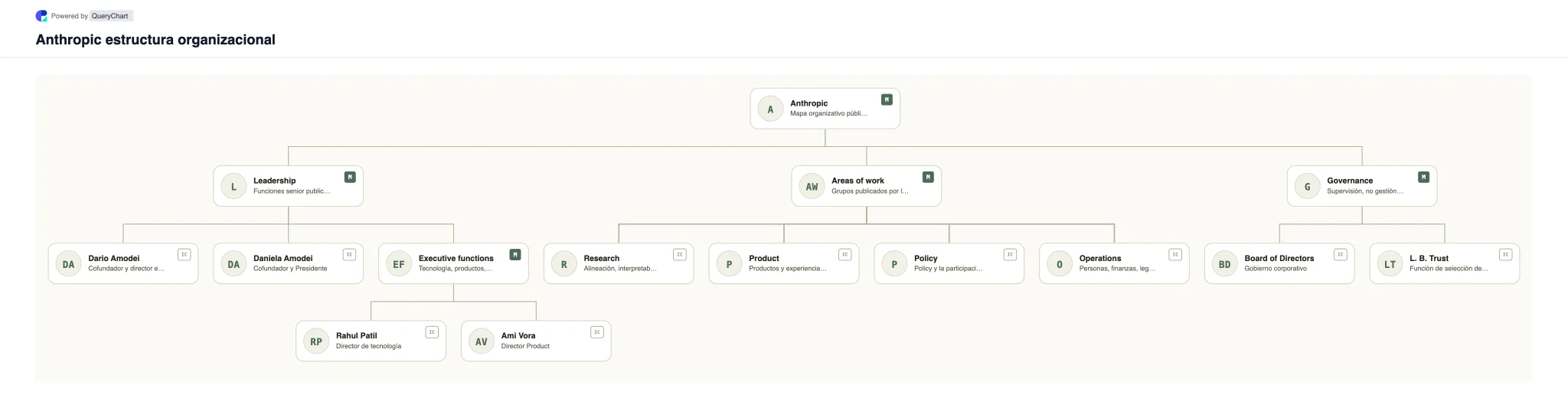Click the R avatar on Research card

[x=564, y=264]
